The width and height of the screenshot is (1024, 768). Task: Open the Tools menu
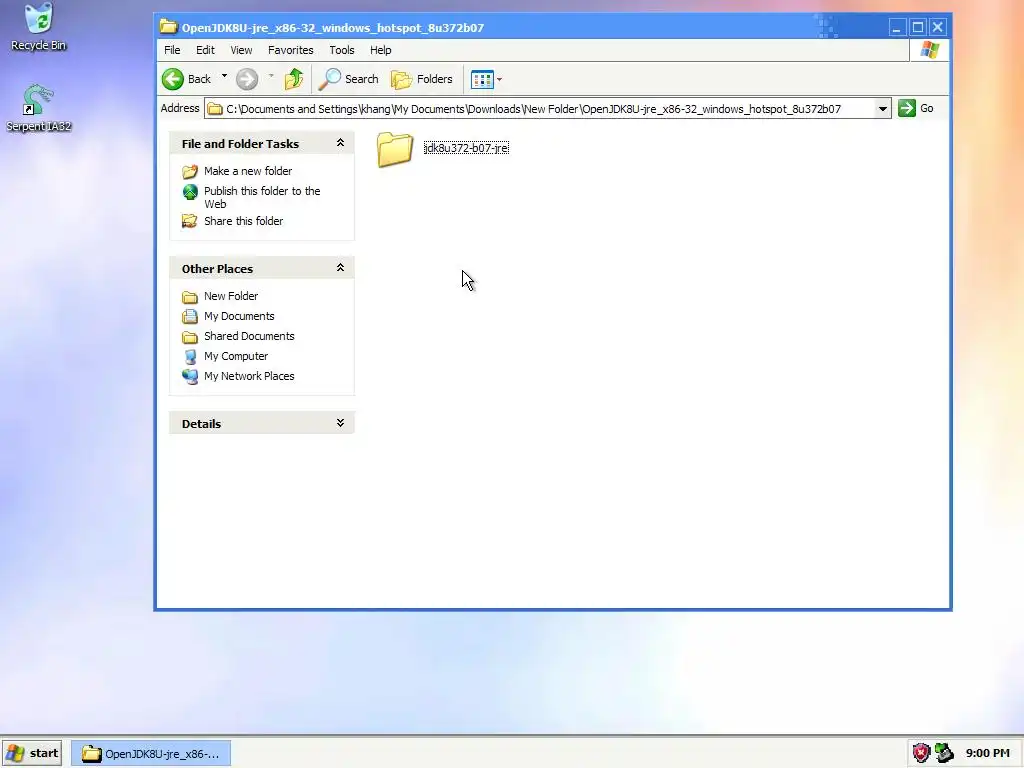342,50
